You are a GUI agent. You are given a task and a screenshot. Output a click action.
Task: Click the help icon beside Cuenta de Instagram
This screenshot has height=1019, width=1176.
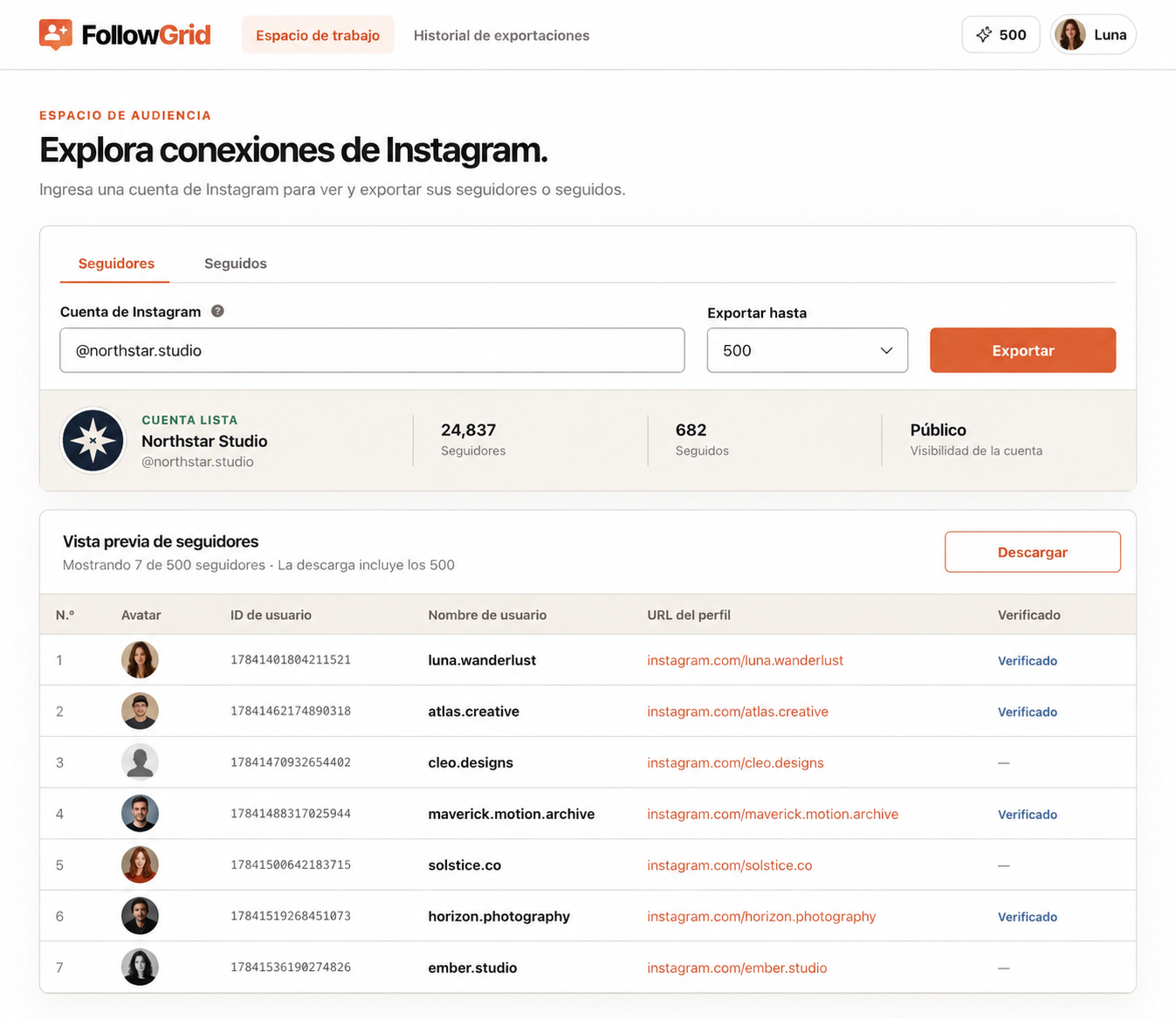(218, 311)
